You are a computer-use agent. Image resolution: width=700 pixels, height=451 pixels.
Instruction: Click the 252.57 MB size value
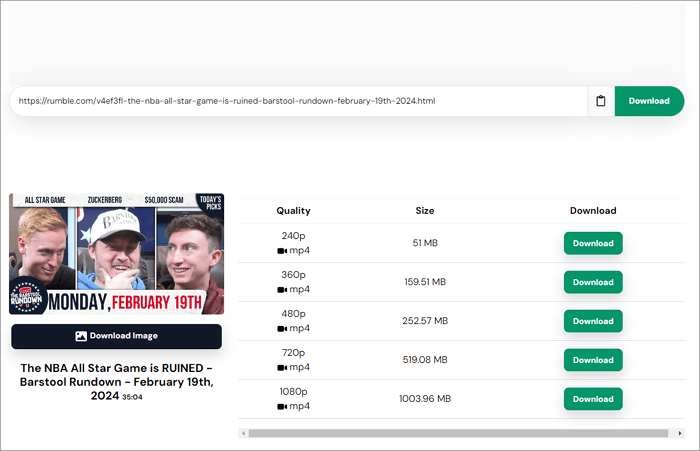425,321
